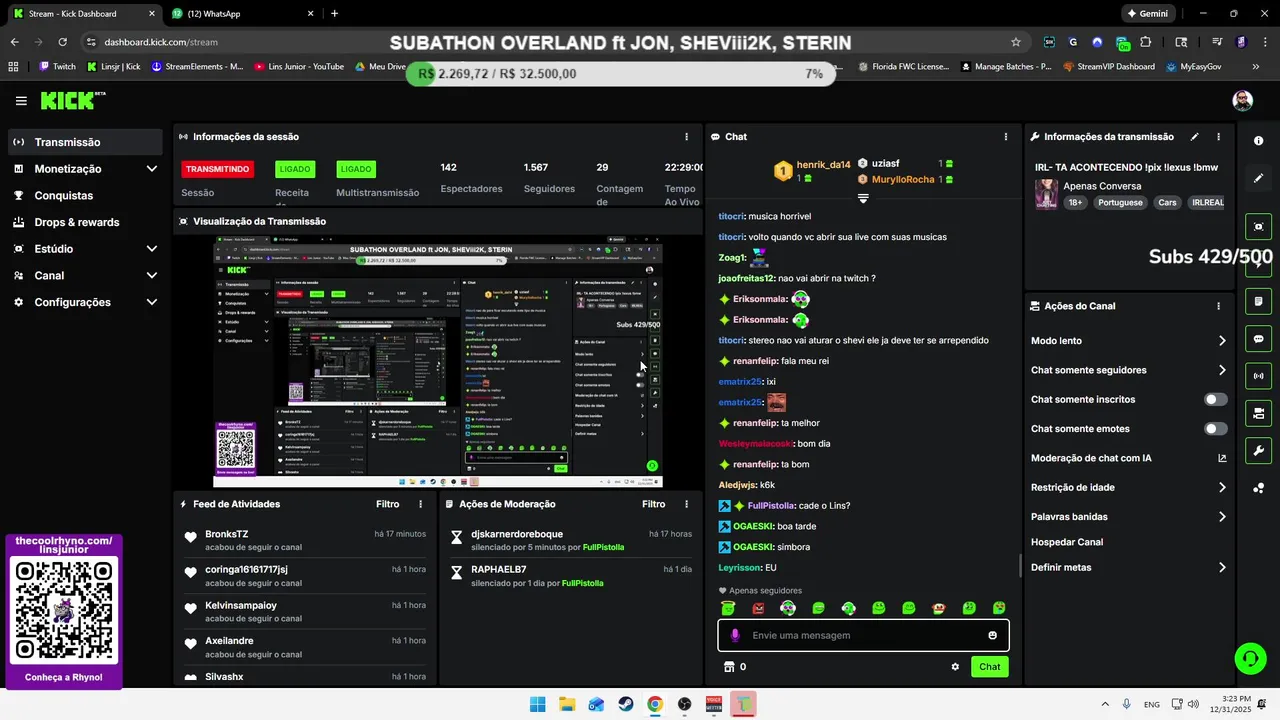Click the subathon donation progress bar
1280x720 pixels.
click(619, 74)
